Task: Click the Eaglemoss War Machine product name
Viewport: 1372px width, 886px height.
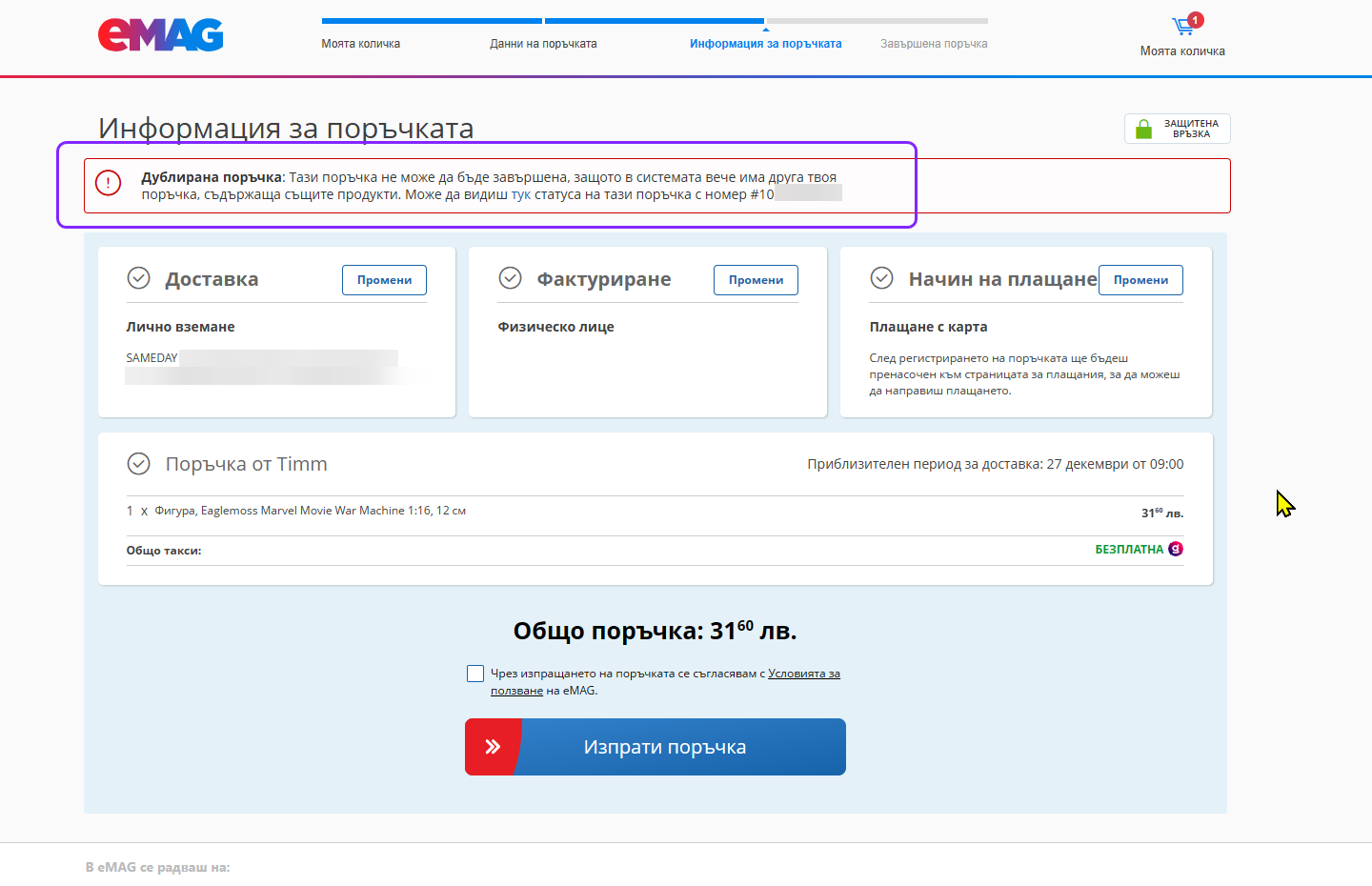Action: pyautogui.click(x=311, y=511)
